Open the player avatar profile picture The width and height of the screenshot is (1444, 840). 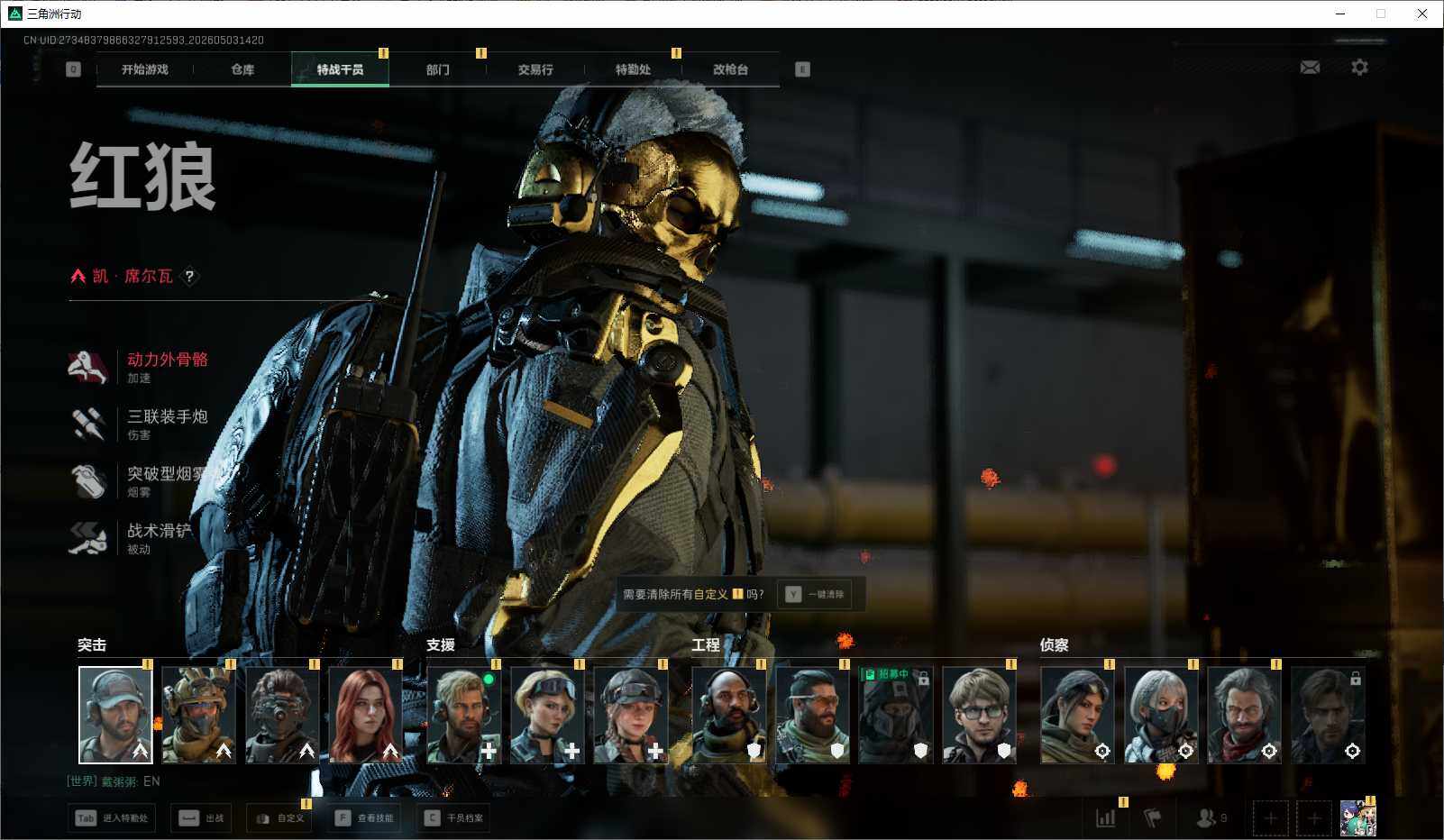pyautogui.click(x=1357, y=818)
